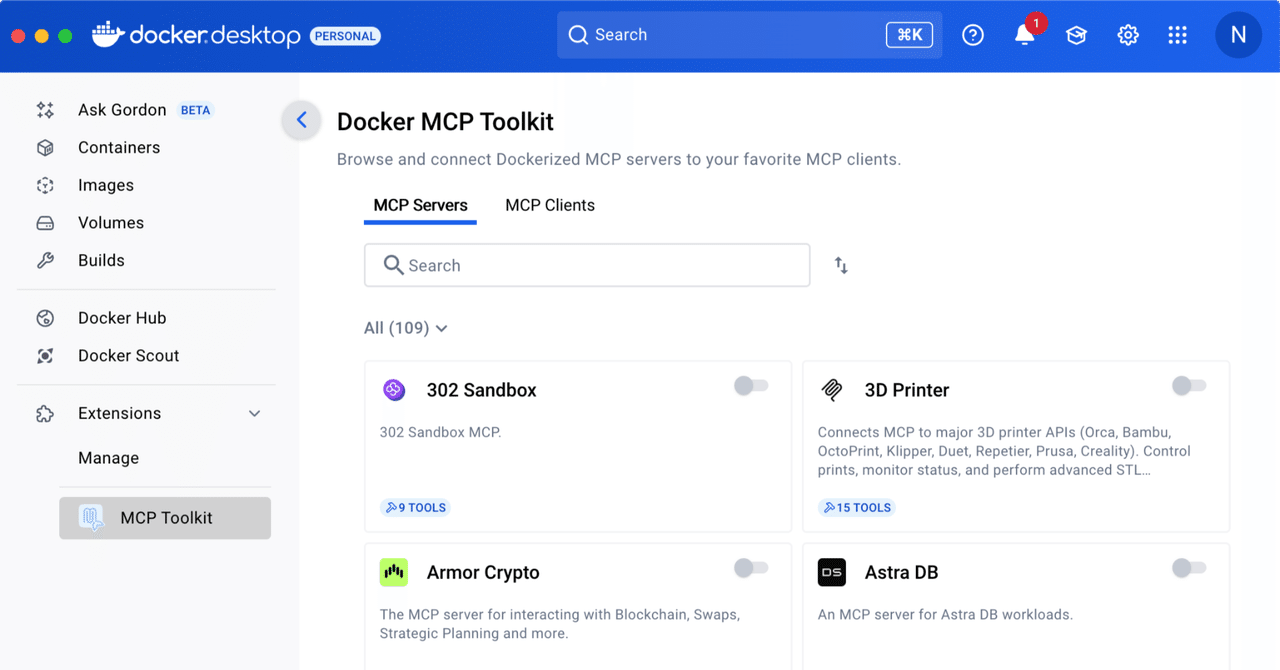Launch Docker Scout
The image size is (1280, 670).
128,355
